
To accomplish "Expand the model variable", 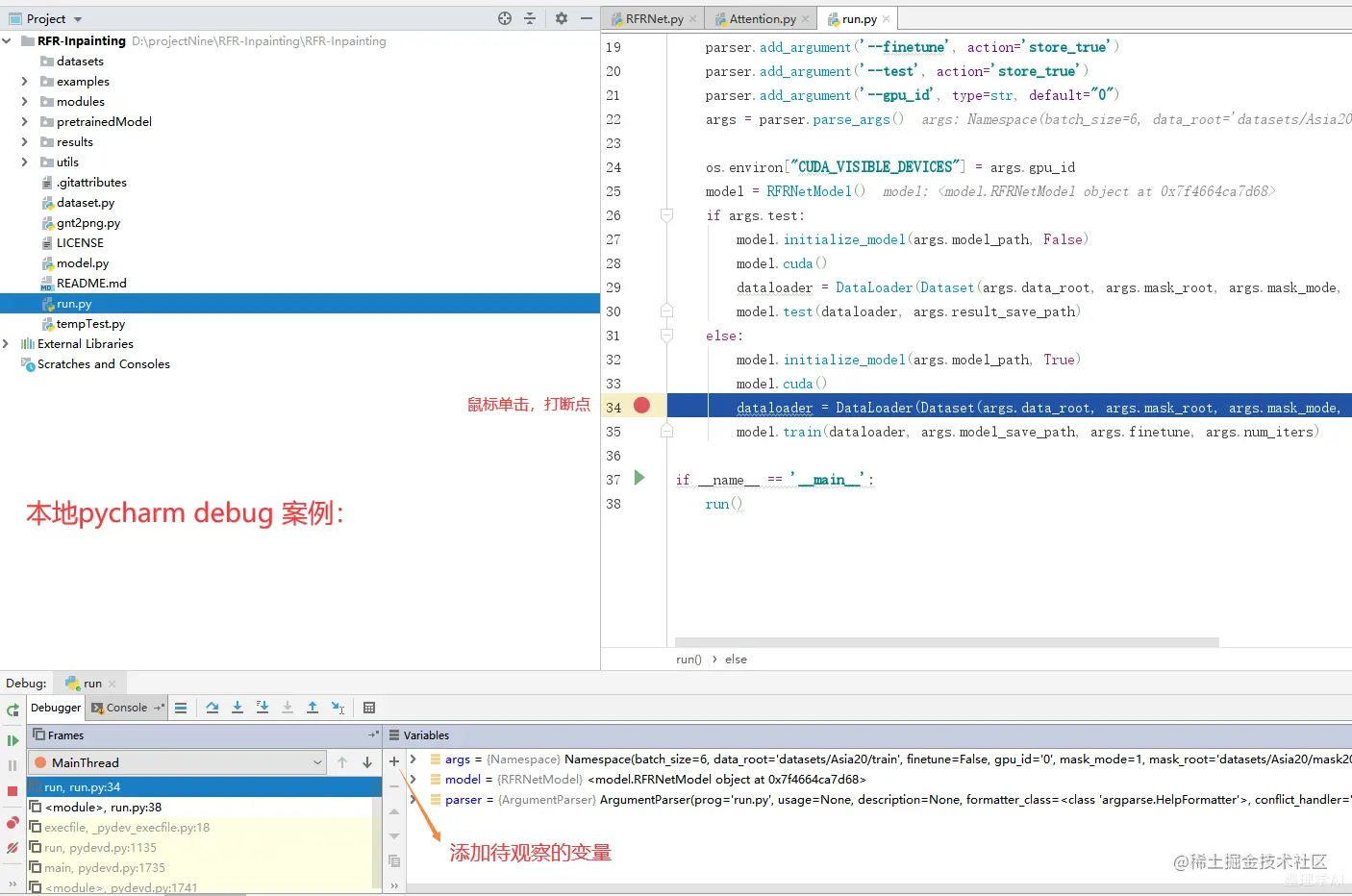I will [x=413, y=780].
